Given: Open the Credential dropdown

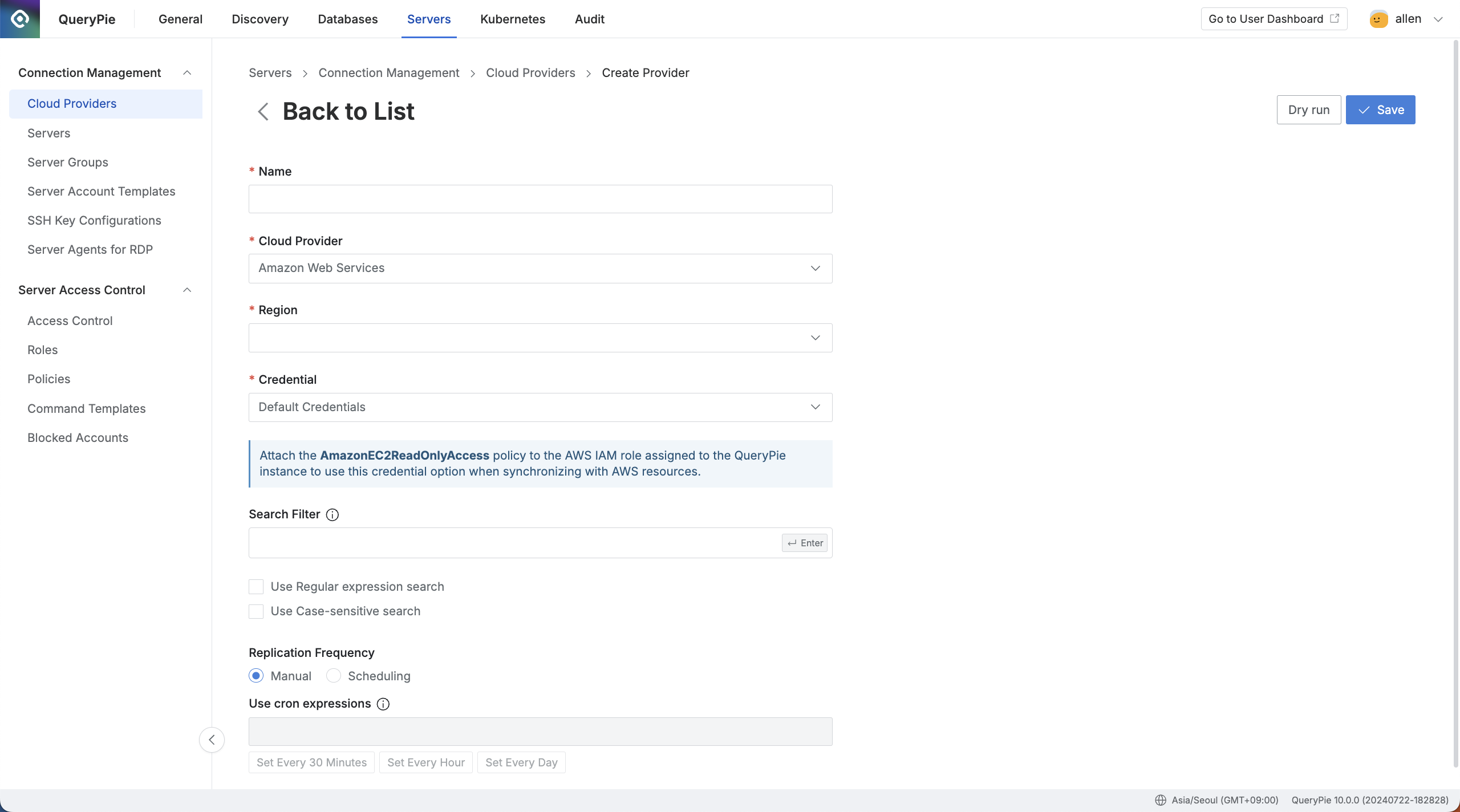Looking at the screenshot, I should tap(540, 407).
